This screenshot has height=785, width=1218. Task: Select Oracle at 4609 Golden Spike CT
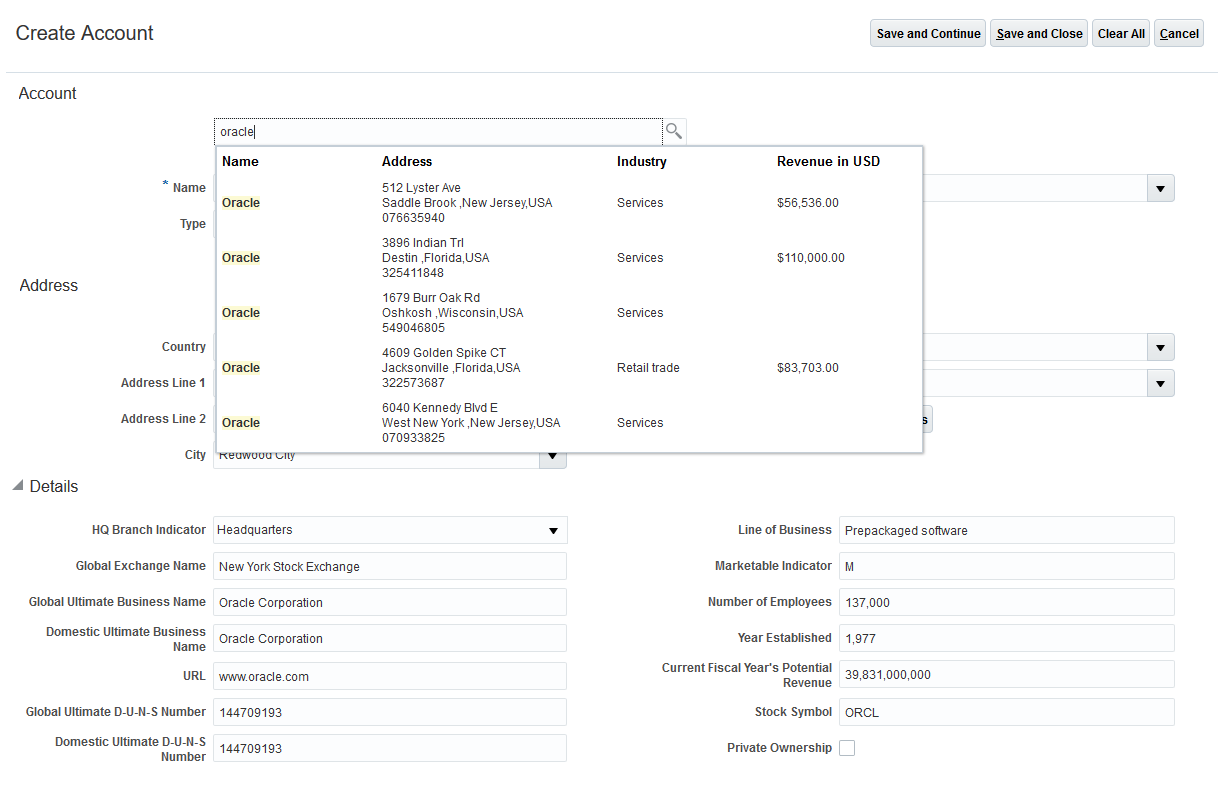pos(569,368)
